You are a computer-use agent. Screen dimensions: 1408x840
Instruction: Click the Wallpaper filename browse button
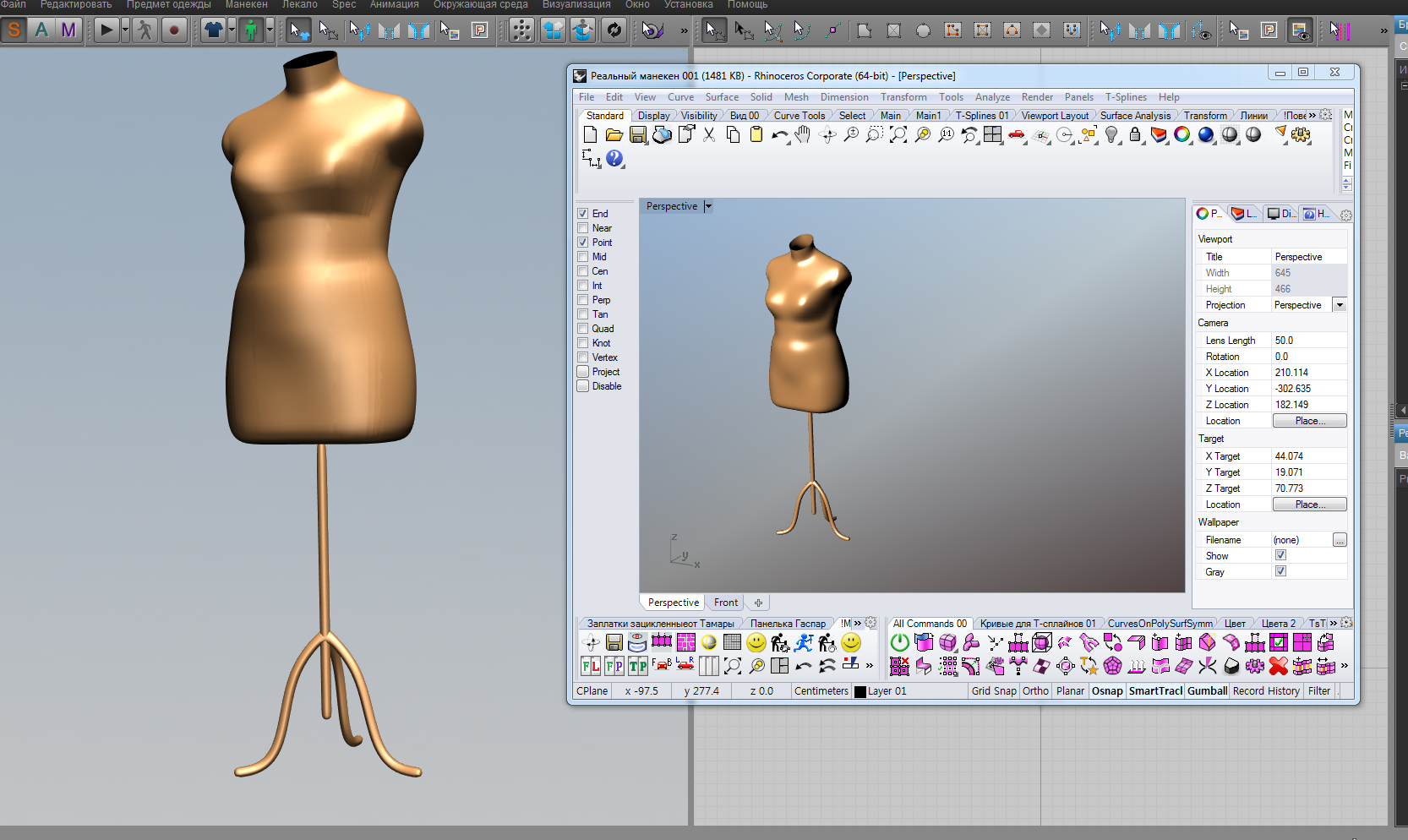[1340, 540]
